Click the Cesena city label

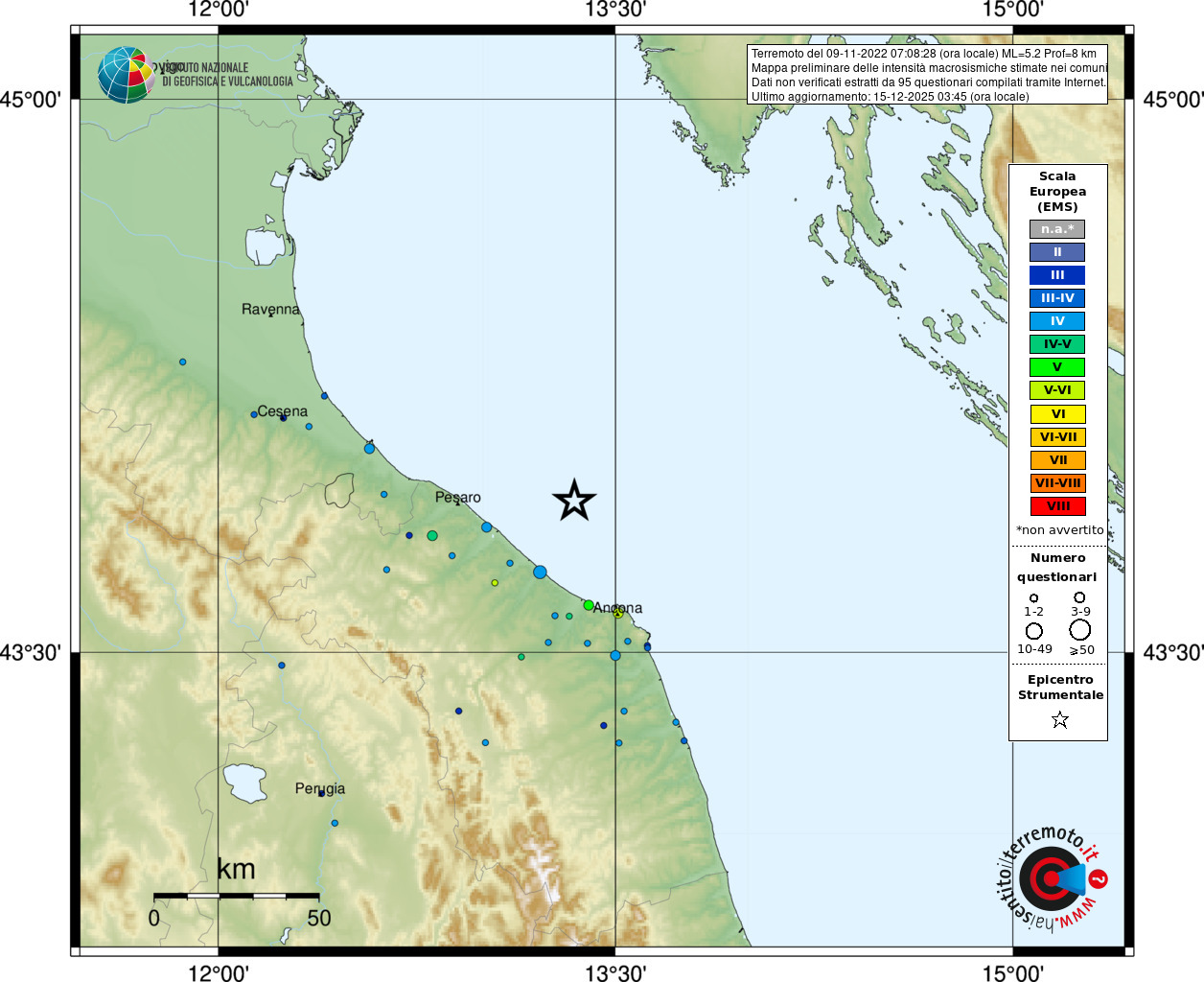click(x=283, y=411)
